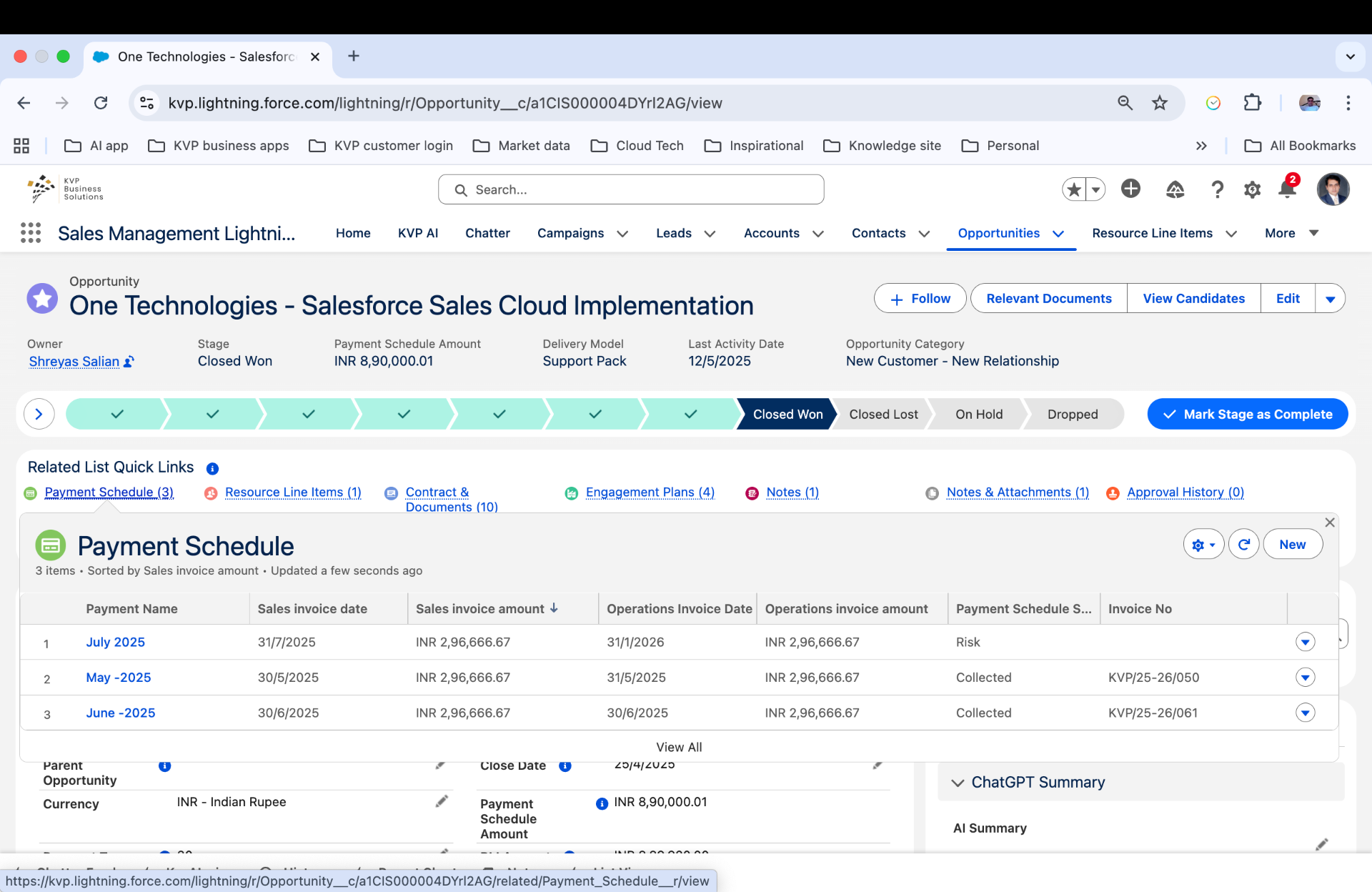
Task: Go back in browser history
Action: pos(24,103)
